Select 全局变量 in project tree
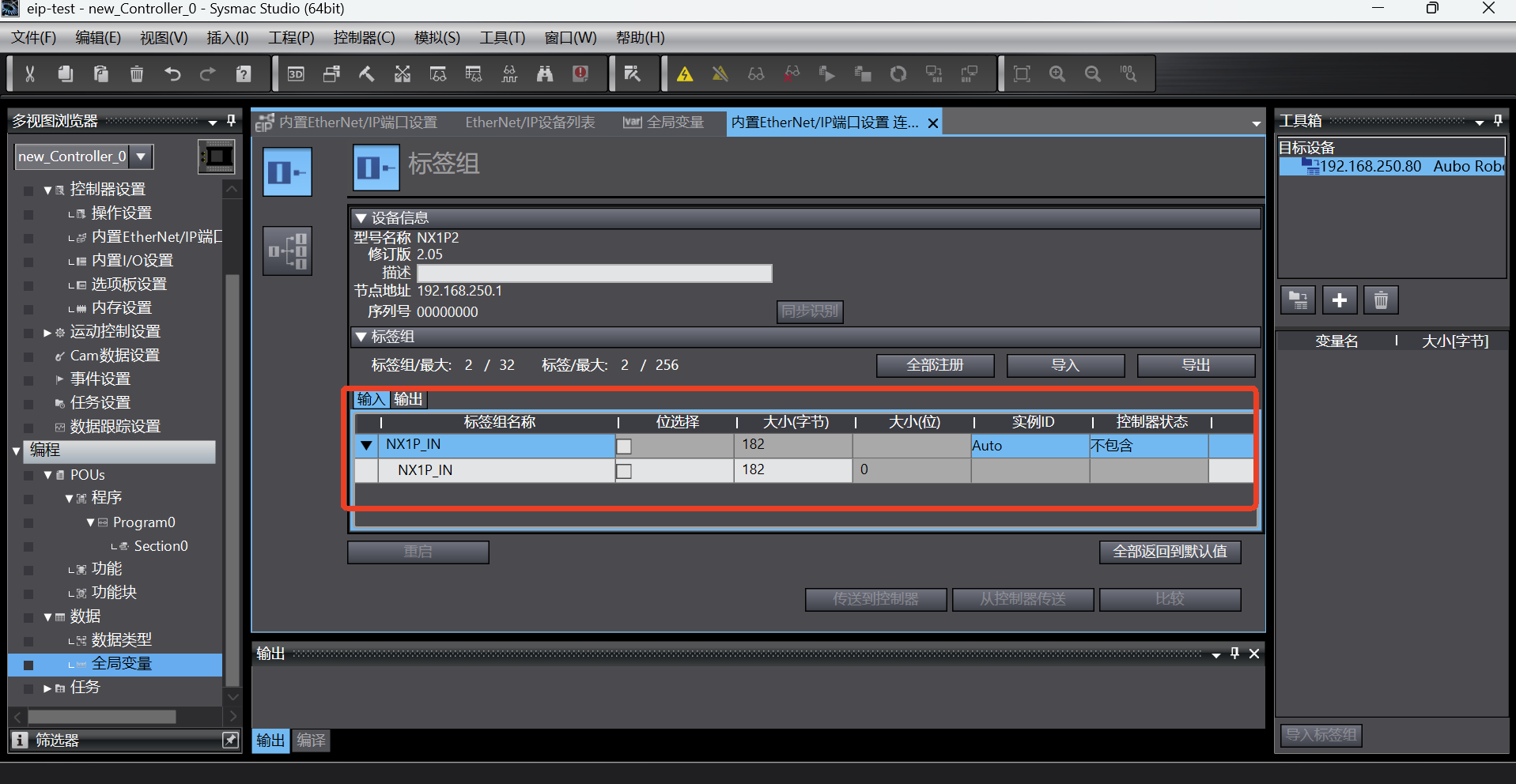 coord(122,664)
